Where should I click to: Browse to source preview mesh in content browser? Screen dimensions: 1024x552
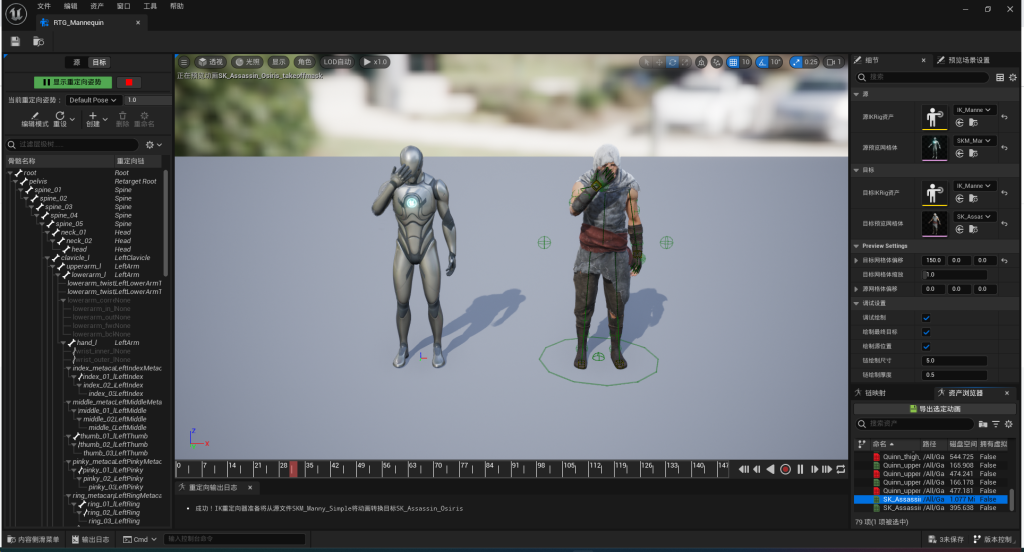[x=973, y=154]
